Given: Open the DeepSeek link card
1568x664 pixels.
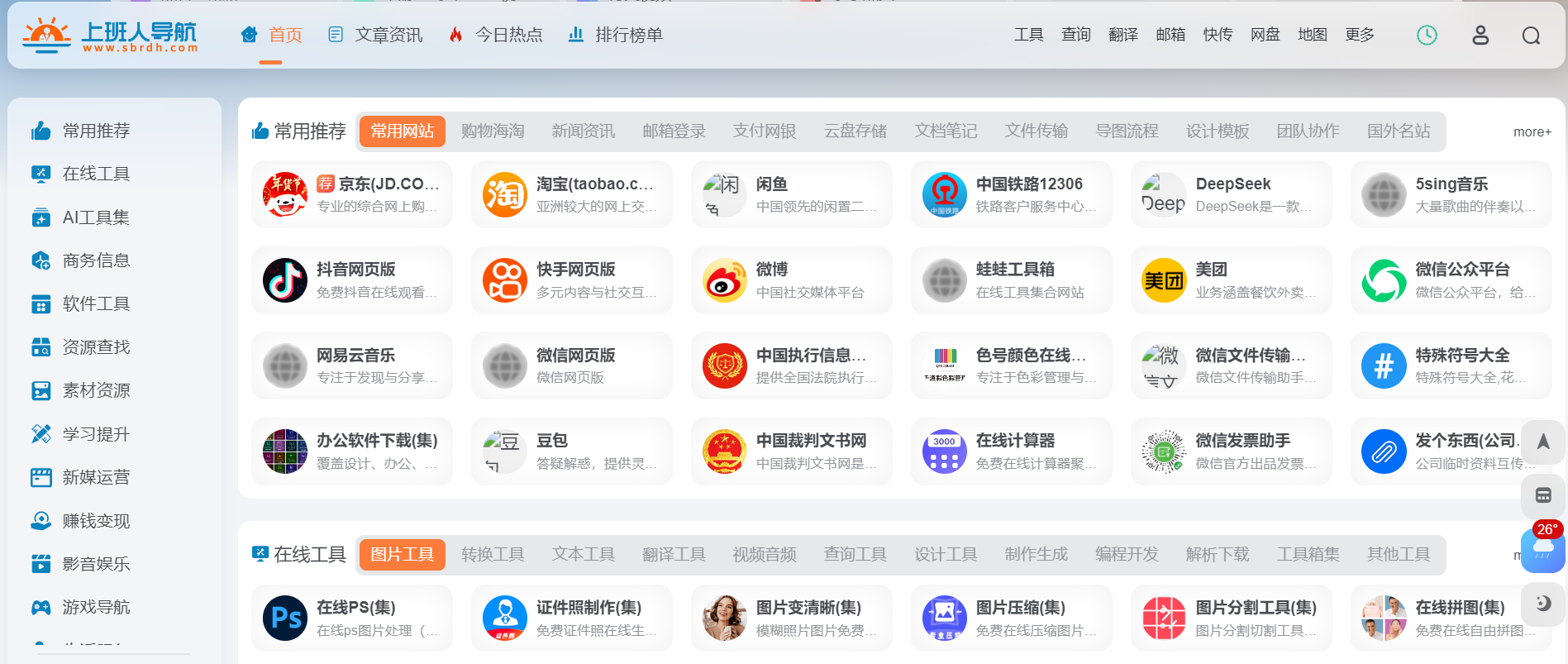Looking at the screenshot, I should pyautogui.click(x=1232, y=194).
